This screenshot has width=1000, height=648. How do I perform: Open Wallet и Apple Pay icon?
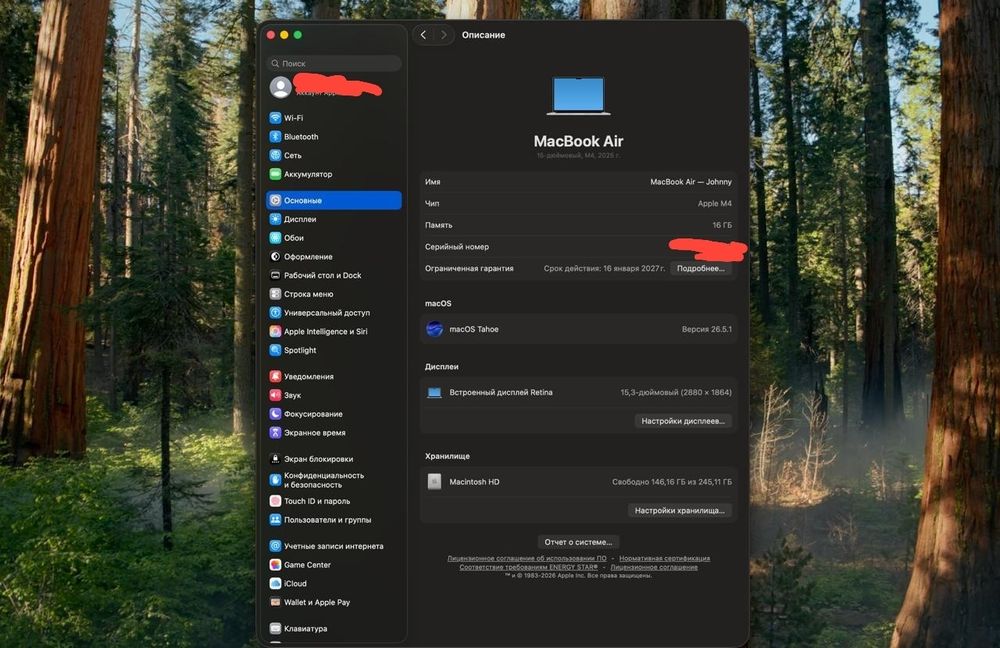pos(275,602)
